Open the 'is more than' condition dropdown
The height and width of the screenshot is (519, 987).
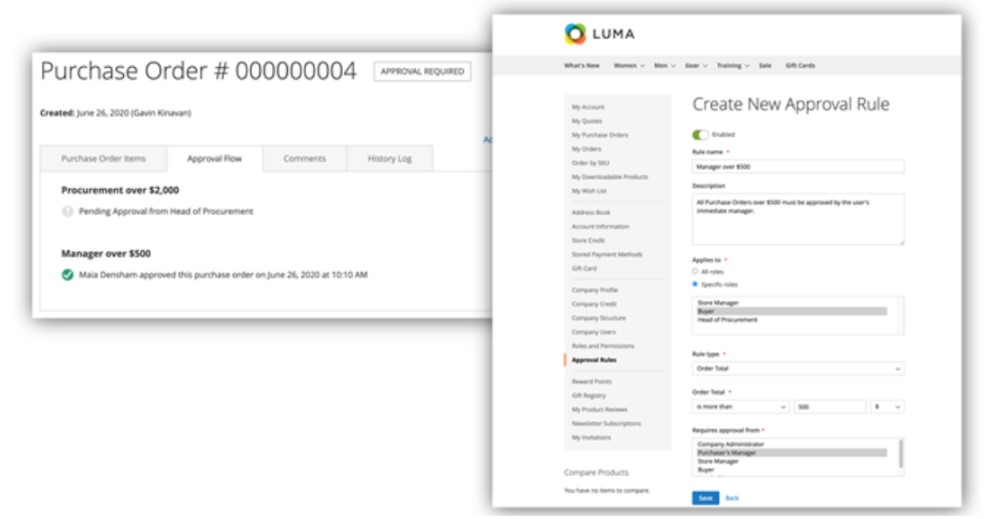(740, 407)
